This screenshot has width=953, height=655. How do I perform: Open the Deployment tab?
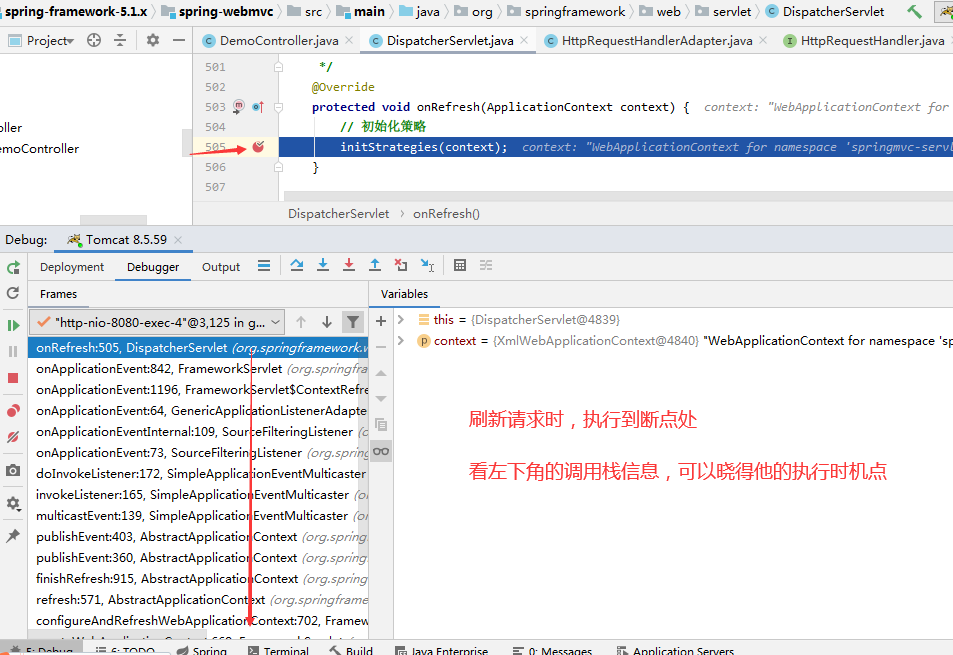tap(72, 267)
